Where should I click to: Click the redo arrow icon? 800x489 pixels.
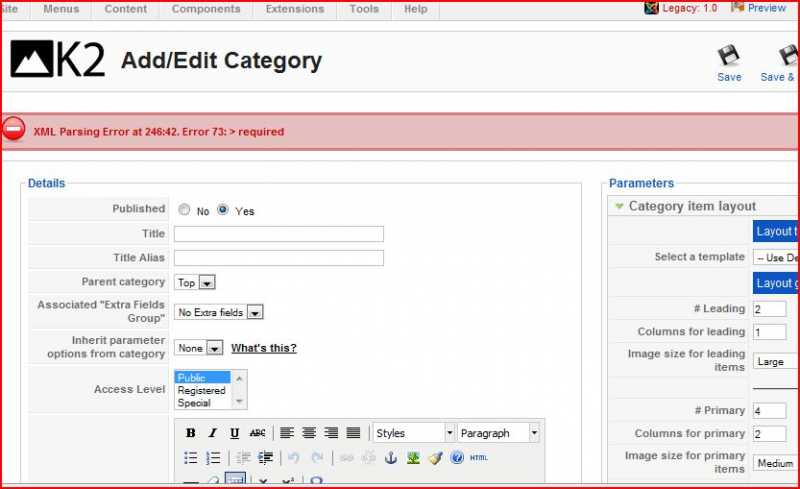pos(317,457)
